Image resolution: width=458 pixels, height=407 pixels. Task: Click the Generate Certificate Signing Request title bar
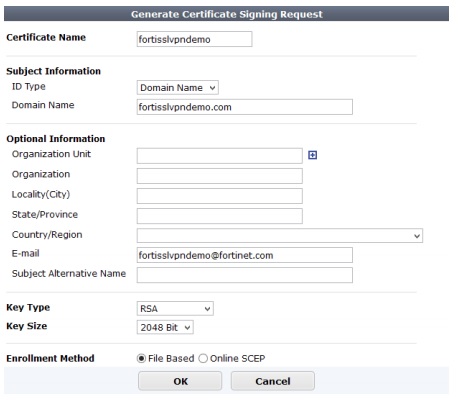(x=226, y=14)
